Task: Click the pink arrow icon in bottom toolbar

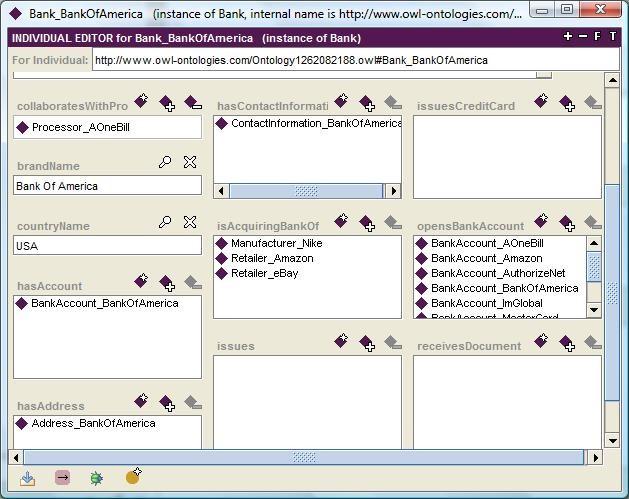Action: coord(62,477)
